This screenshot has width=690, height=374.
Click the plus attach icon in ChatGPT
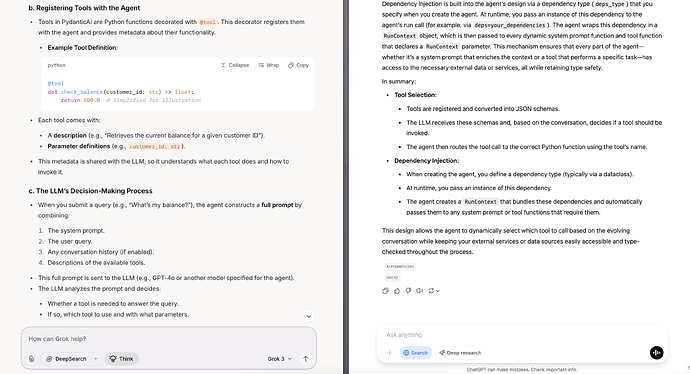click(389, 352)
